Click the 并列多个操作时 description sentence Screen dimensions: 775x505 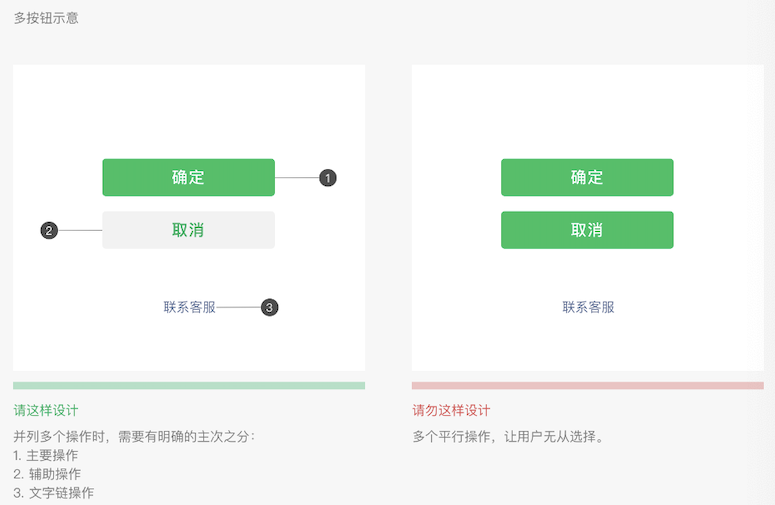pos(134,436)
